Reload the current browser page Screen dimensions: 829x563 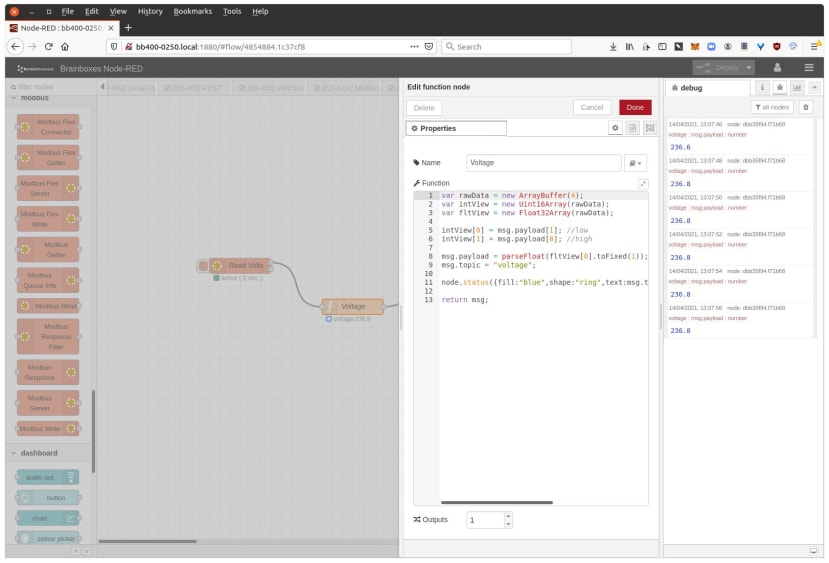tap(49, 47)
